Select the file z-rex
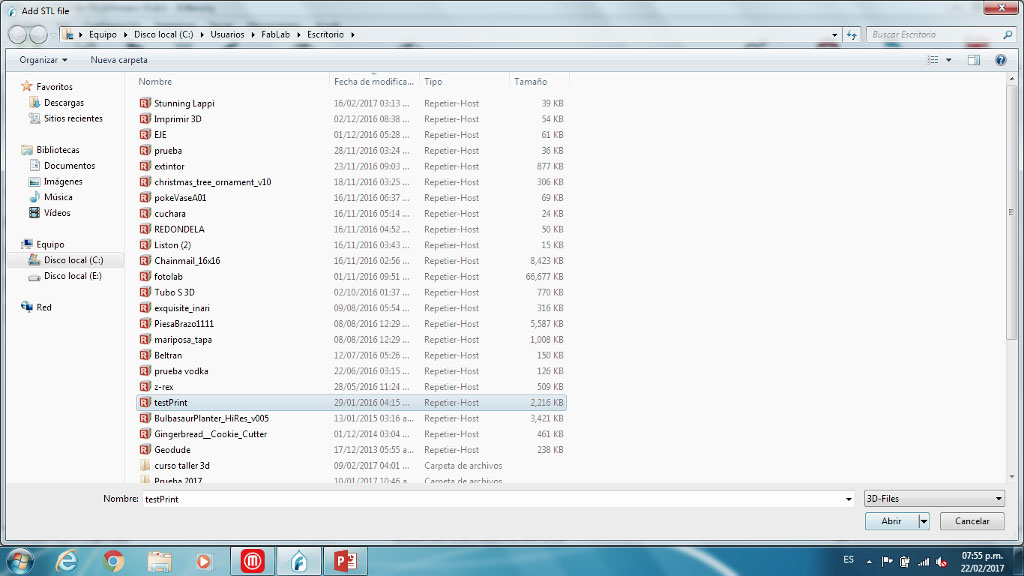This screenshot has width=1024, height=576. (x=163, y=387)
